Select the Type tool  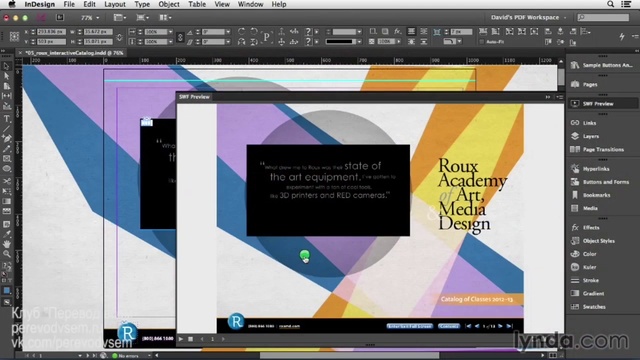[7, 119]
